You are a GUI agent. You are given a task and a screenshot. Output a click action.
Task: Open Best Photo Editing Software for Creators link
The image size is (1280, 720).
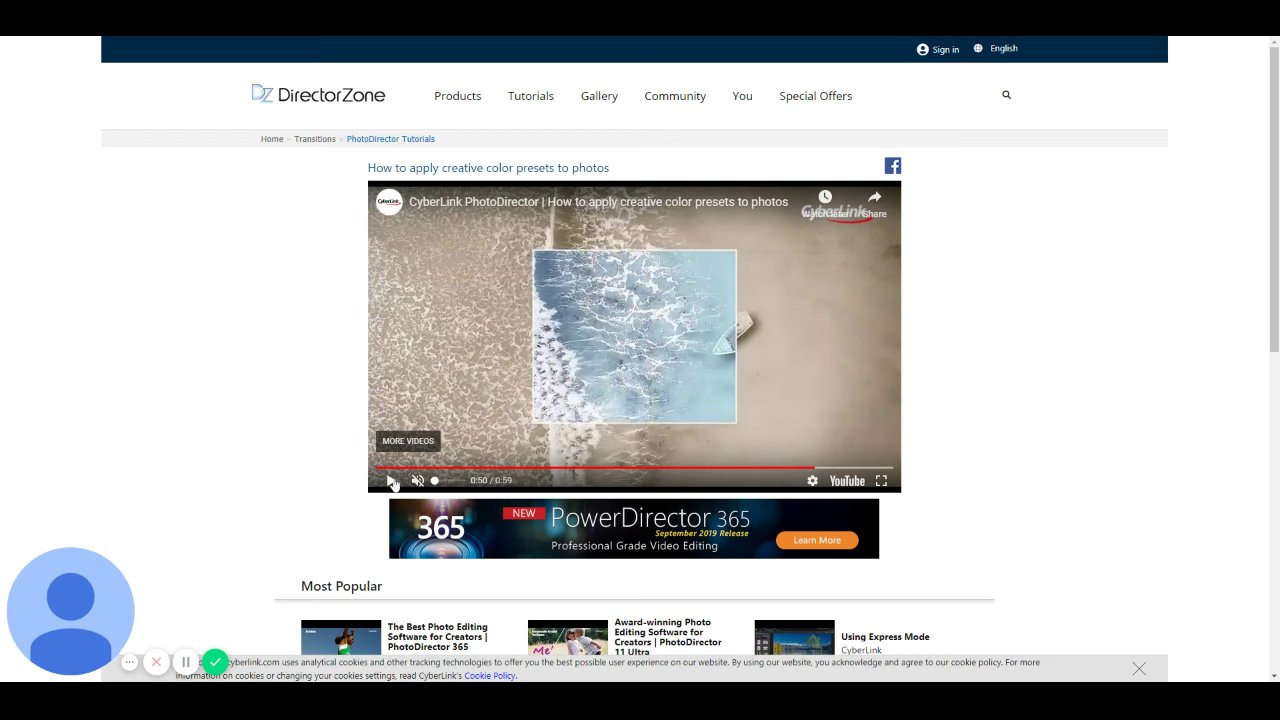(x=438, y=637)
